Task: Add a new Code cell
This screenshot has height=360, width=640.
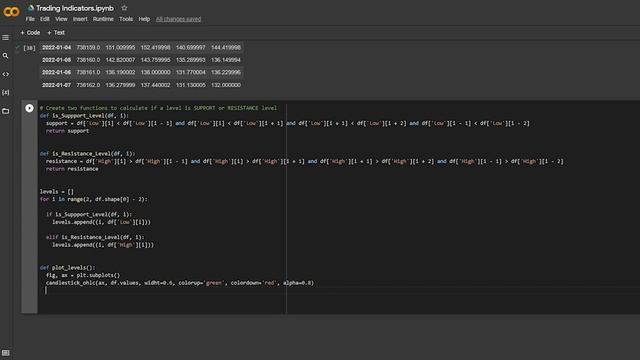Action: coord(30,33)
